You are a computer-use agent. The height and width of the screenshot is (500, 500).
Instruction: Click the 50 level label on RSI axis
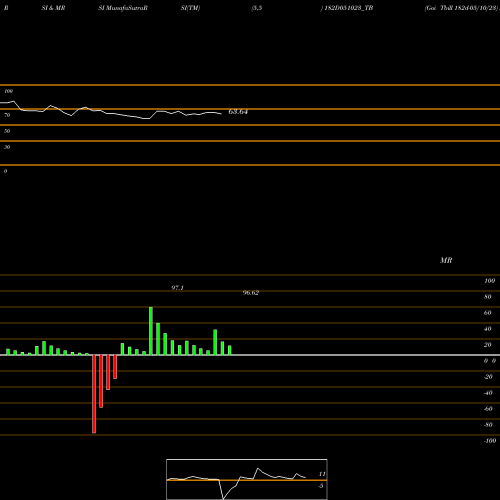click(x=7, y=131)
